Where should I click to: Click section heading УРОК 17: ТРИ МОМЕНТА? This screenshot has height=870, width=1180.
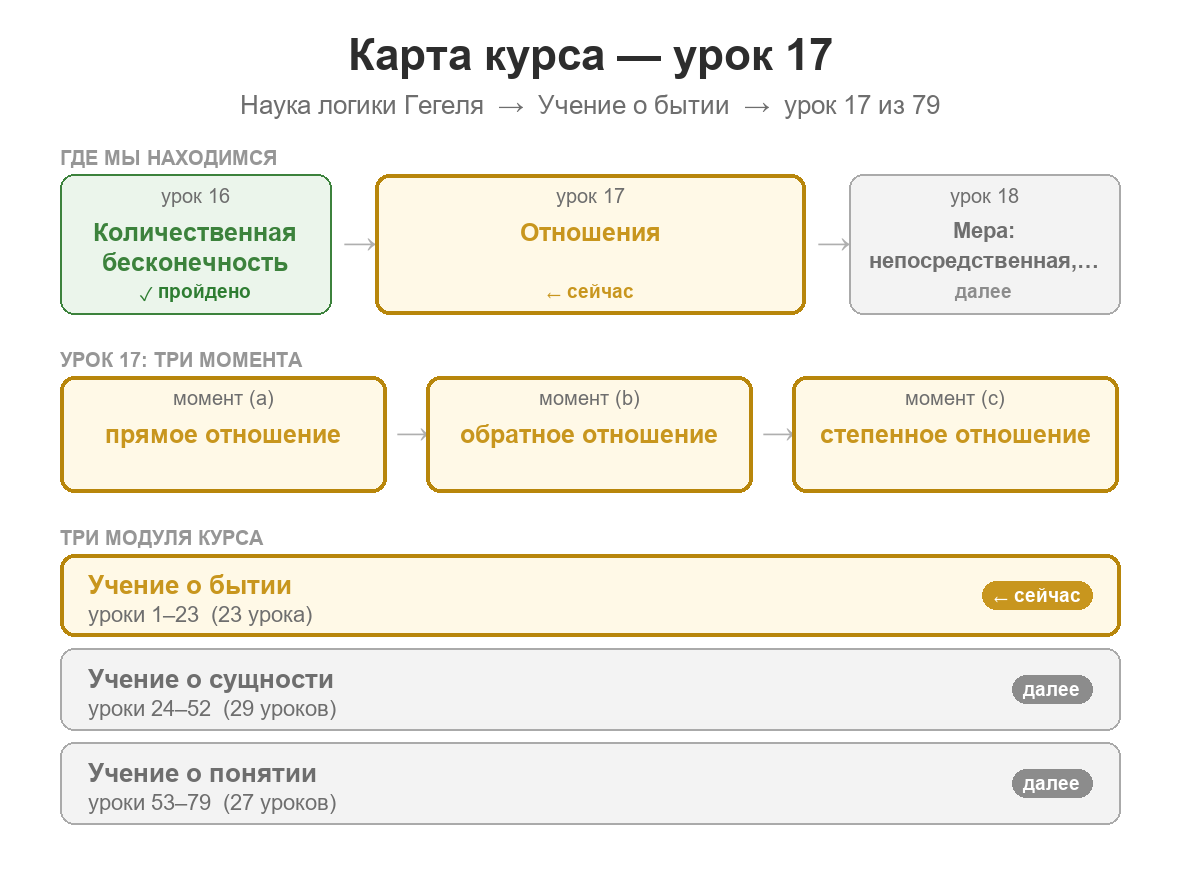click(181, 360)
